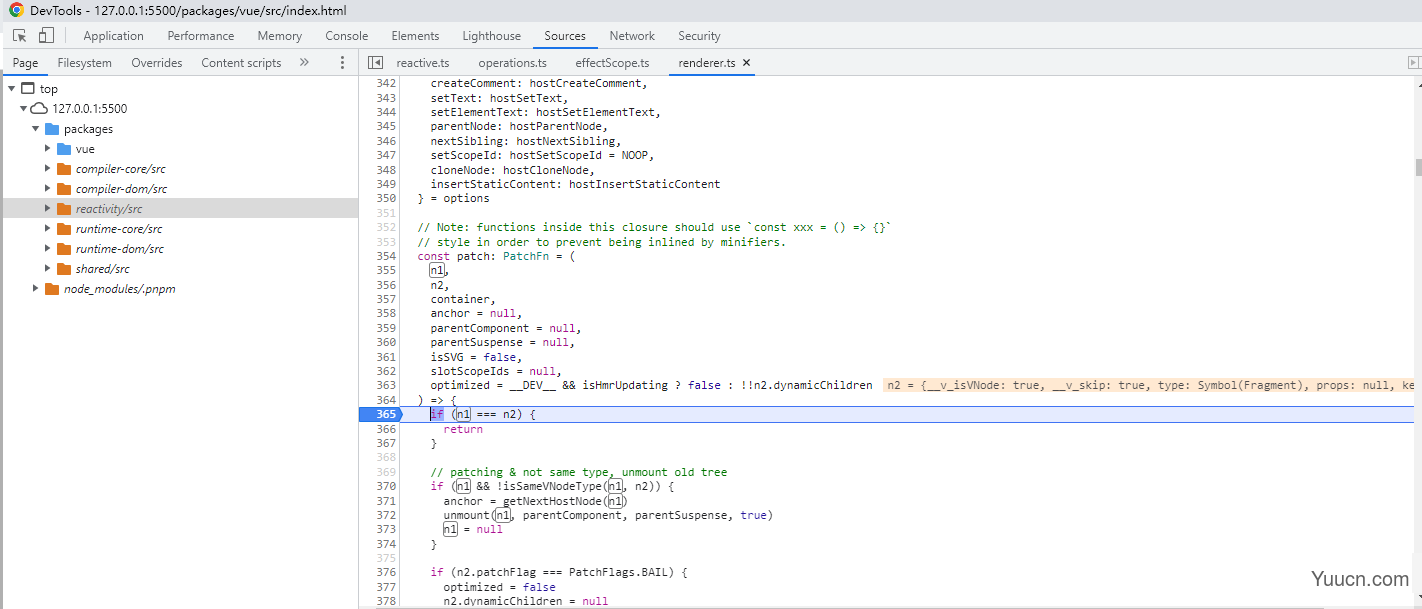Screen dimensions: 1422x609
Task: Collapse the 127.0.0.1:5500 tree node
Action: click(x=23, y=108)
